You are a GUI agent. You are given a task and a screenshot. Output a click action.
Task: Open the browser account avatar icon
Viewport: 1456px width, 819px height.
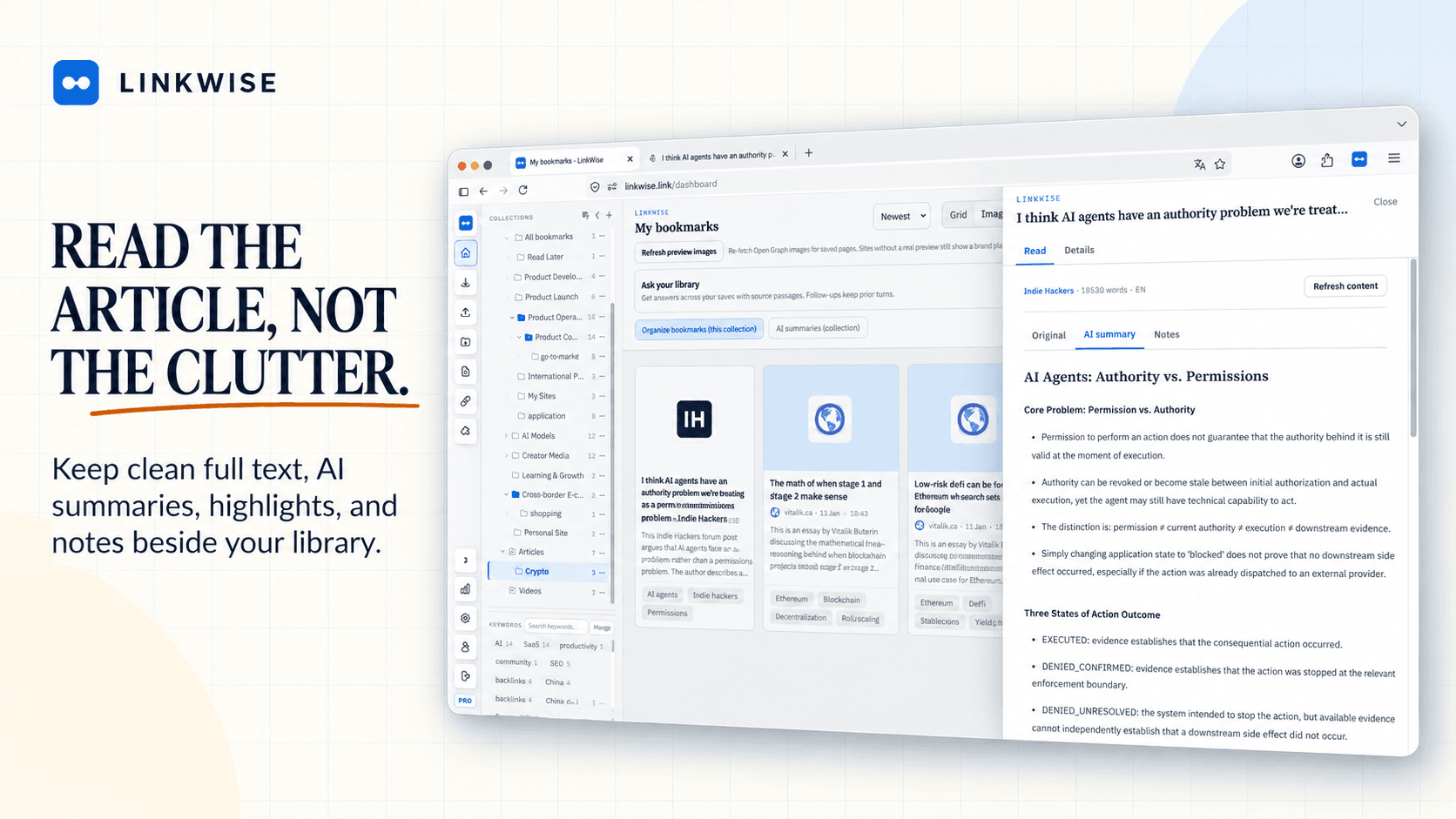pos(1298,161)
